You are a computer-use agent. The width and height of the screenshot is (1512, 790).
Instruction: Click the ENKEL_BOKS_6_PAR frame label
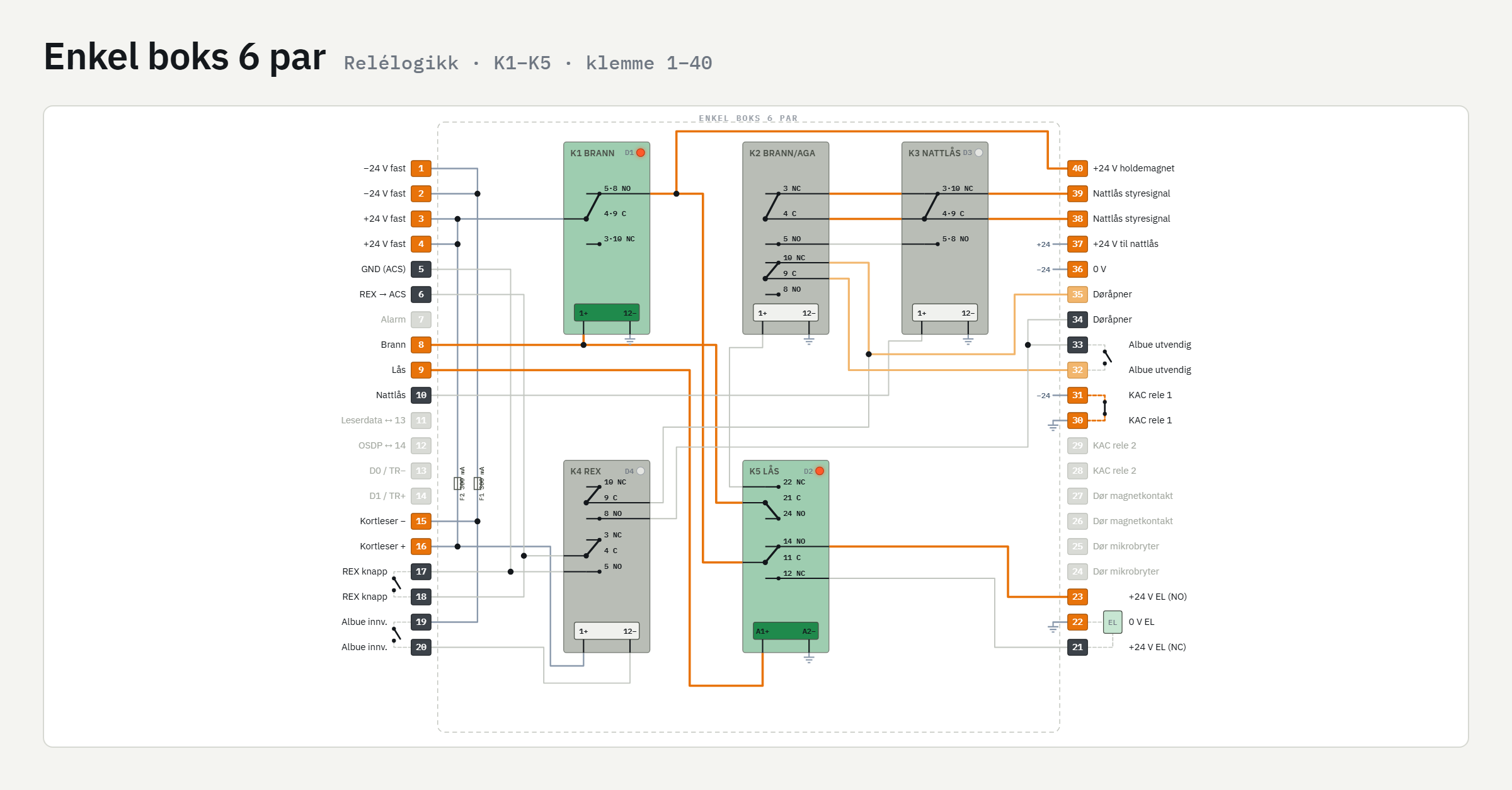click(x=748, y=118)
